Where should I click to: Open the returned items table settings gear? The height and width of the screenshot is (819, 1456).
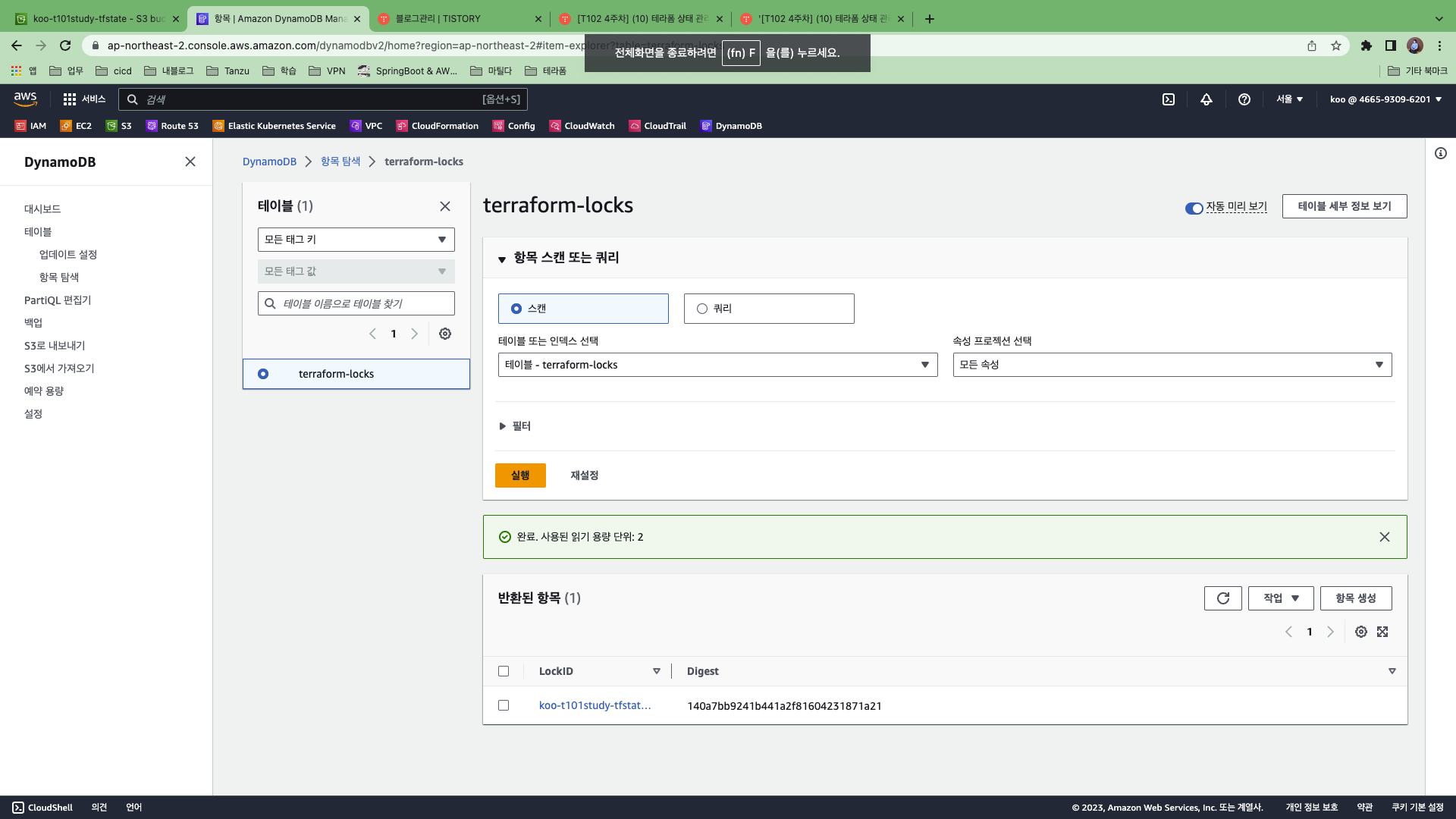1361,632
